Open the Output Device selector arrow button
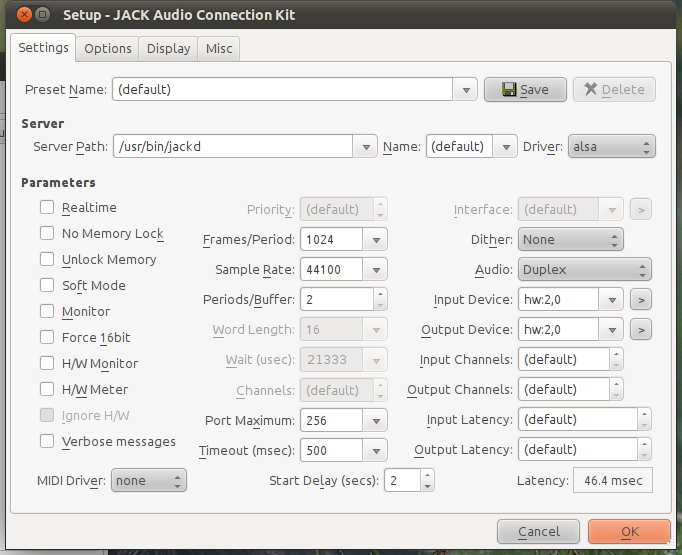This screenshot has height=555, width=682. click(641, 330)
